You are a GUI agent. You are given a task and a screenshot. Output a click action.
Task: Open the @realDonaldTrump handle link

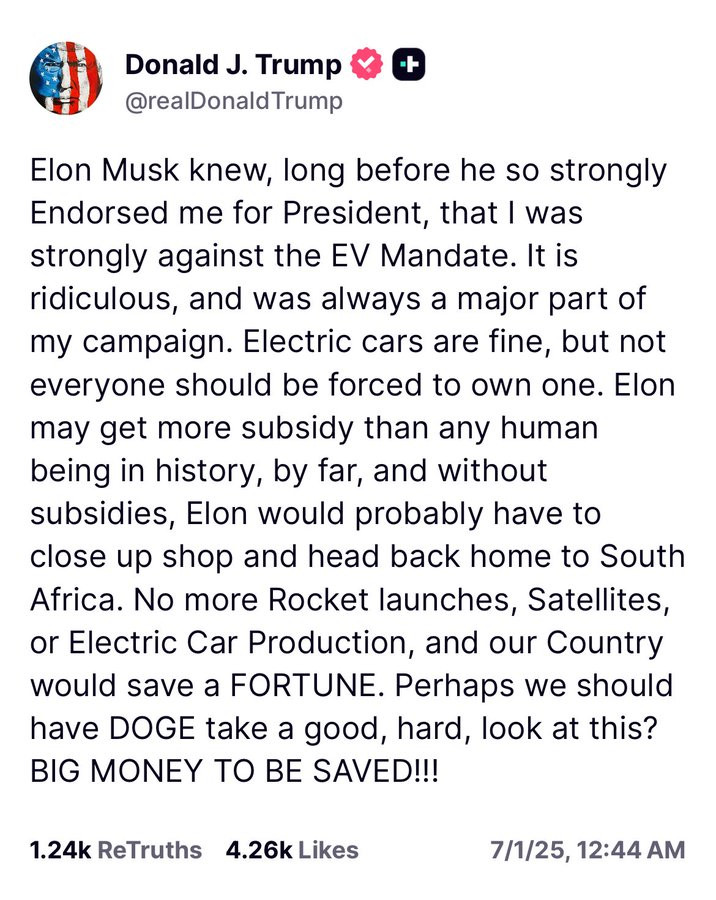[x=234, y=100]
